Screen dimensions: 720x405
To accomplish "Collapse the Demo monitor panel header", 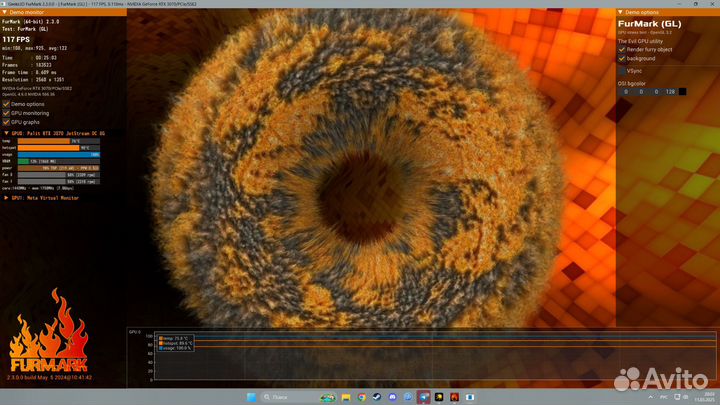I will [x=5, y=12].
